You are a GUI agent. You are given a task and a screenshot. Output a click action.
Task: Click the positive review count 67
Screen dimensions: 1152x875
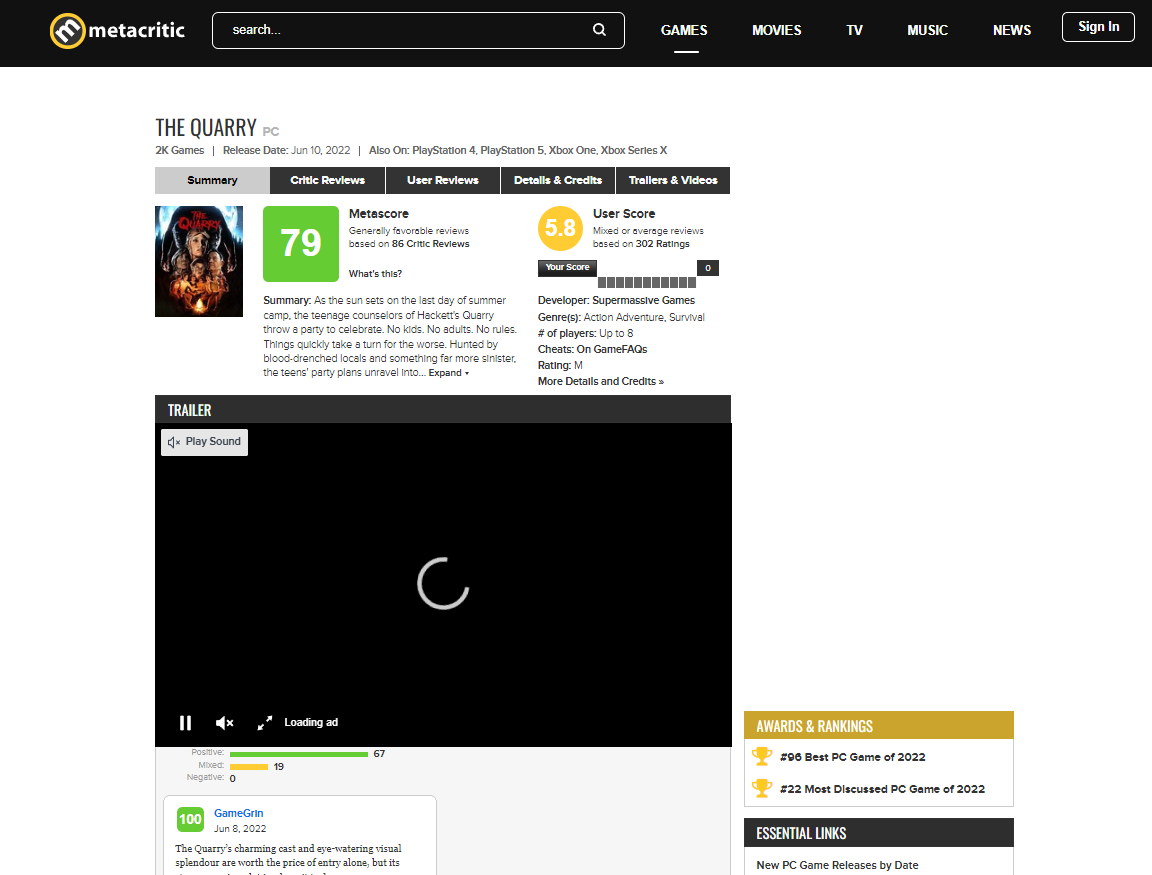tap(379, 754)
